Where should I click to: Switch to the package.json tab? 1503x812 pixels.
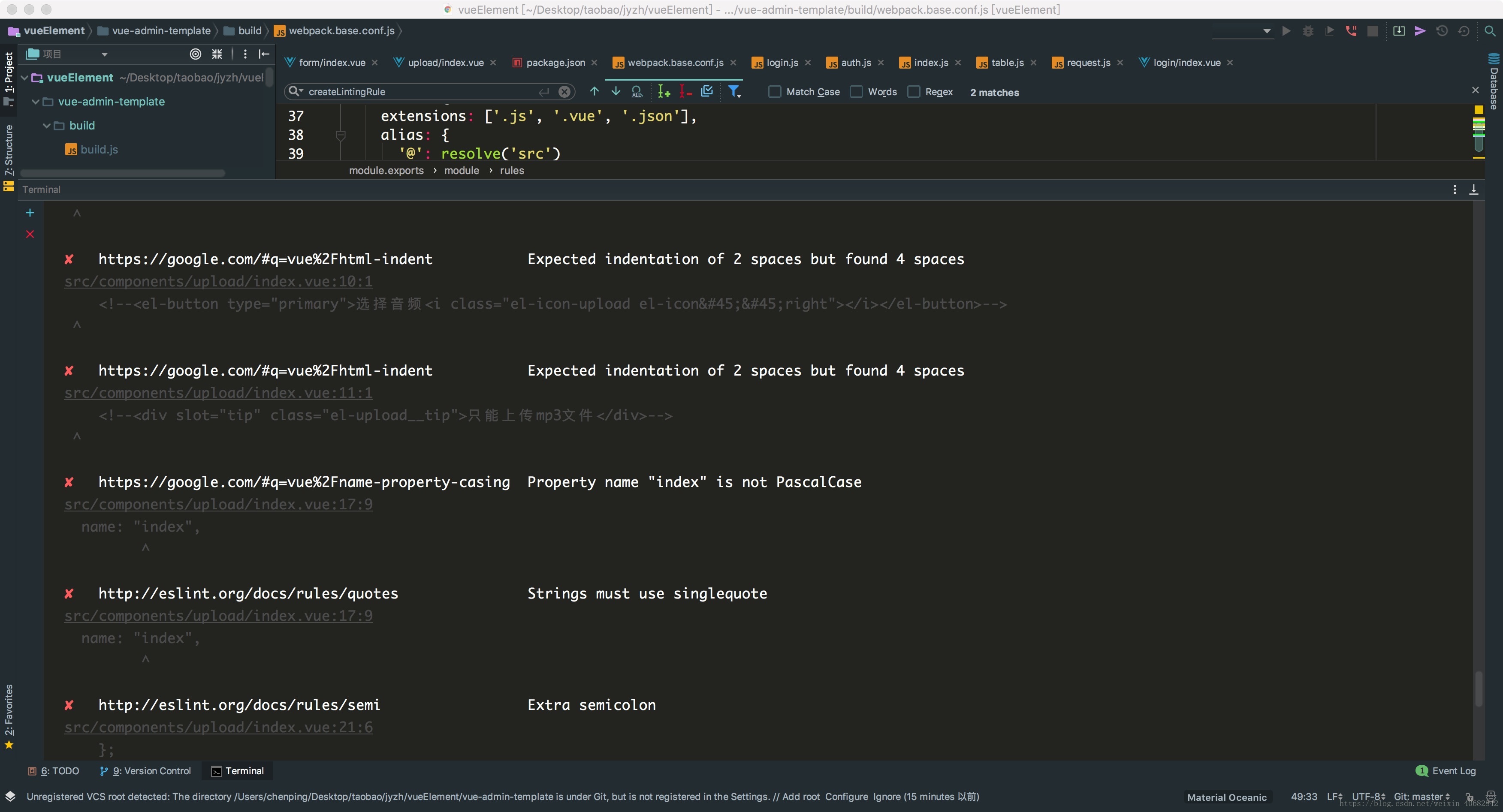(x=555, y=63)
